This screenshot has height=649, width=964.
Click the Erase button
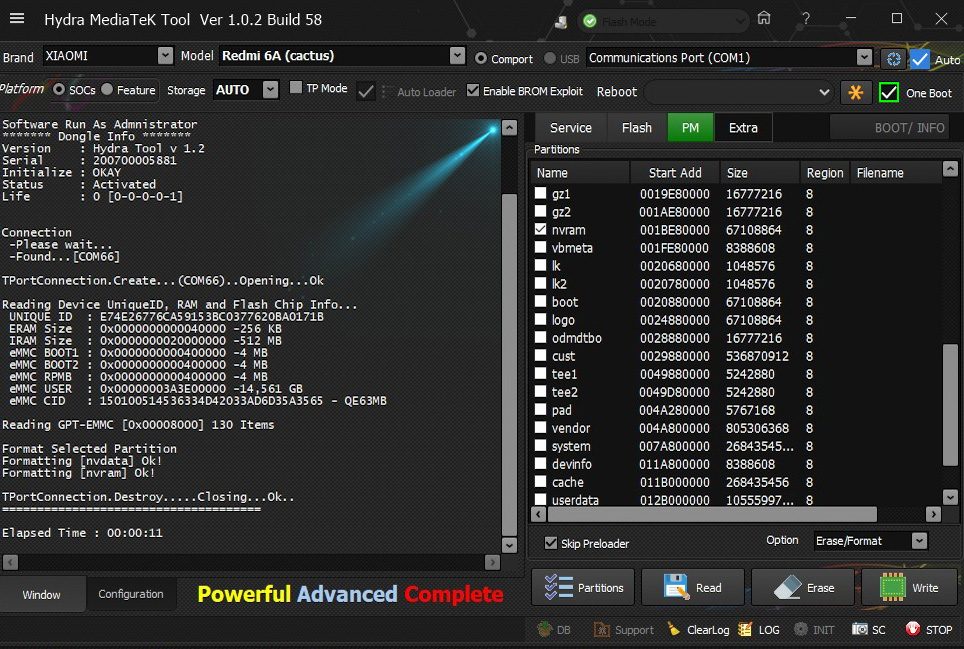tap(806, 588)
